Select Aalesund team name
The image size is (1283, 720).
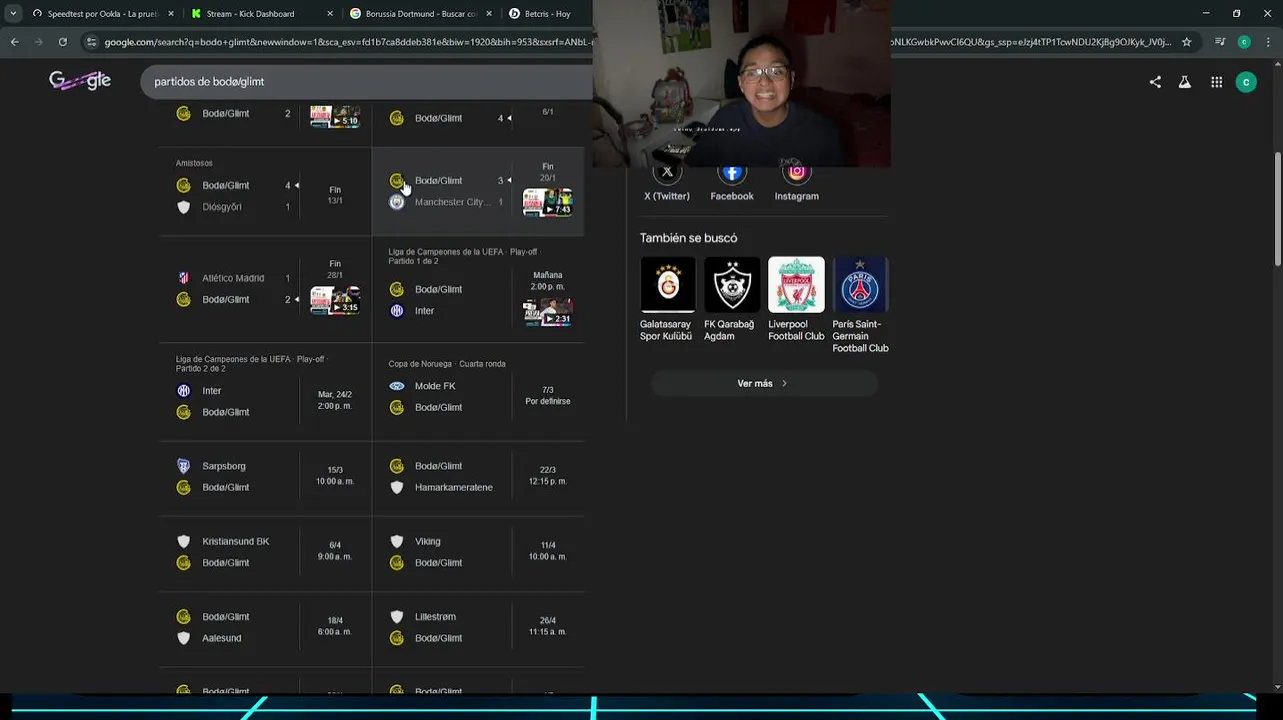click(x=222, y=638)
